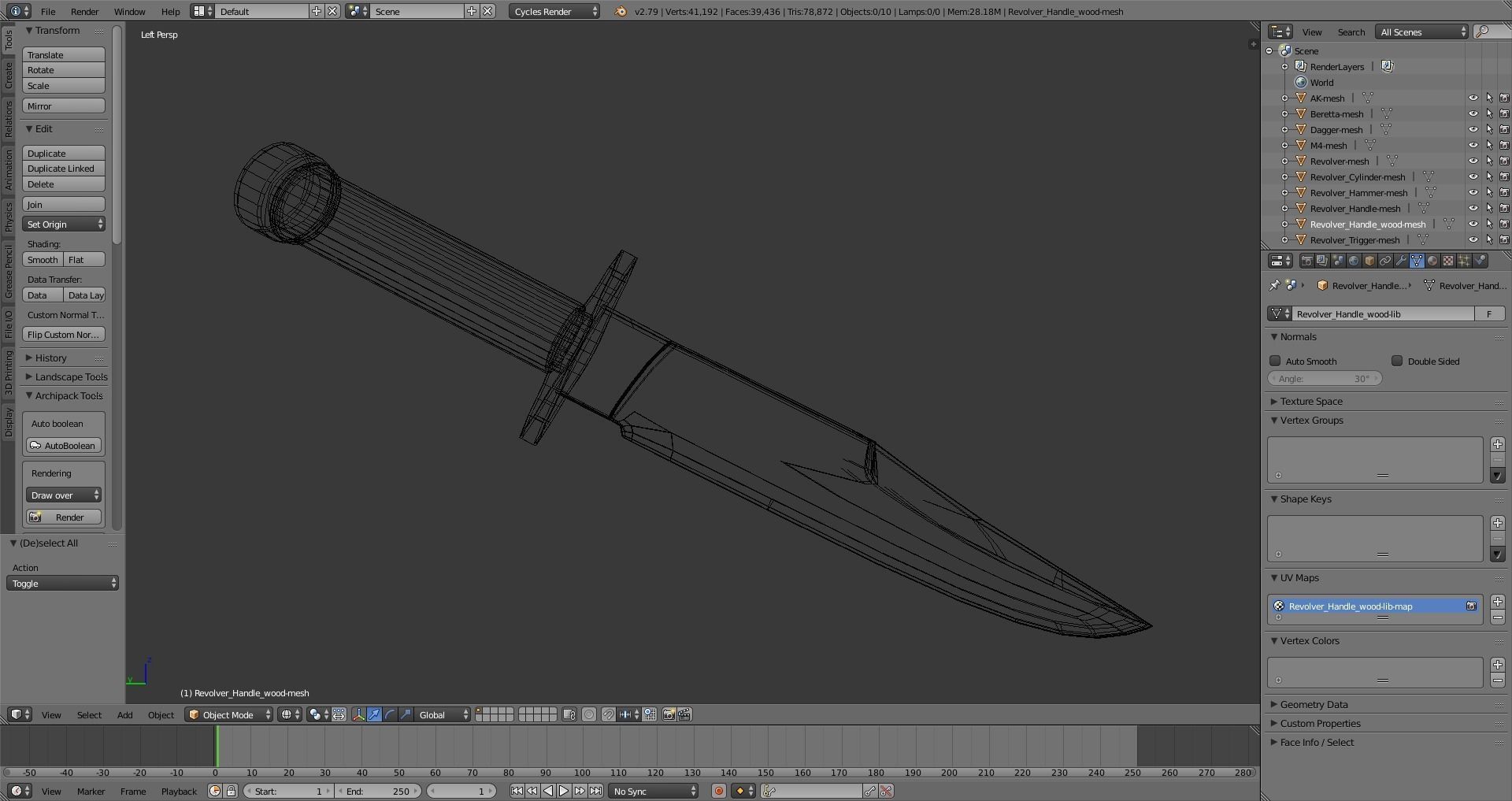
Task: Open the Scene properties tab
Action: click(1339, 261)
